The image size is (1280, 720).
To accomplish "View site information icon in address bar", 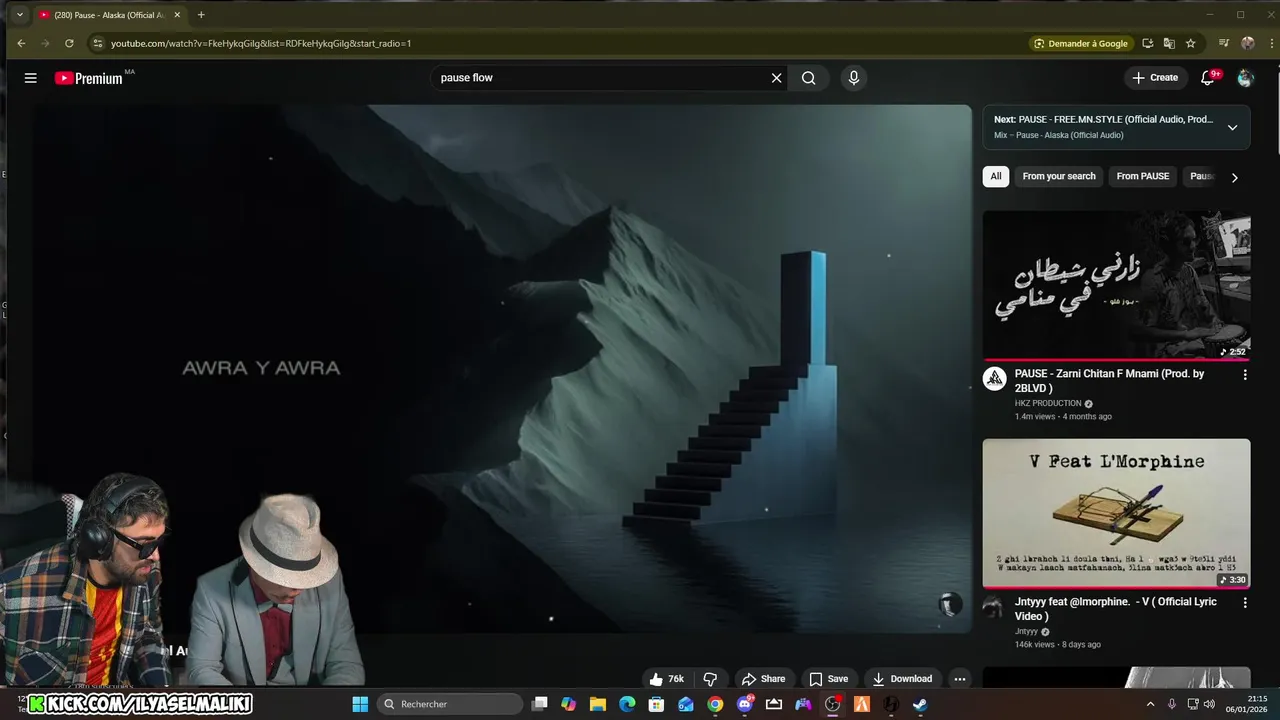I will point(97,43).
